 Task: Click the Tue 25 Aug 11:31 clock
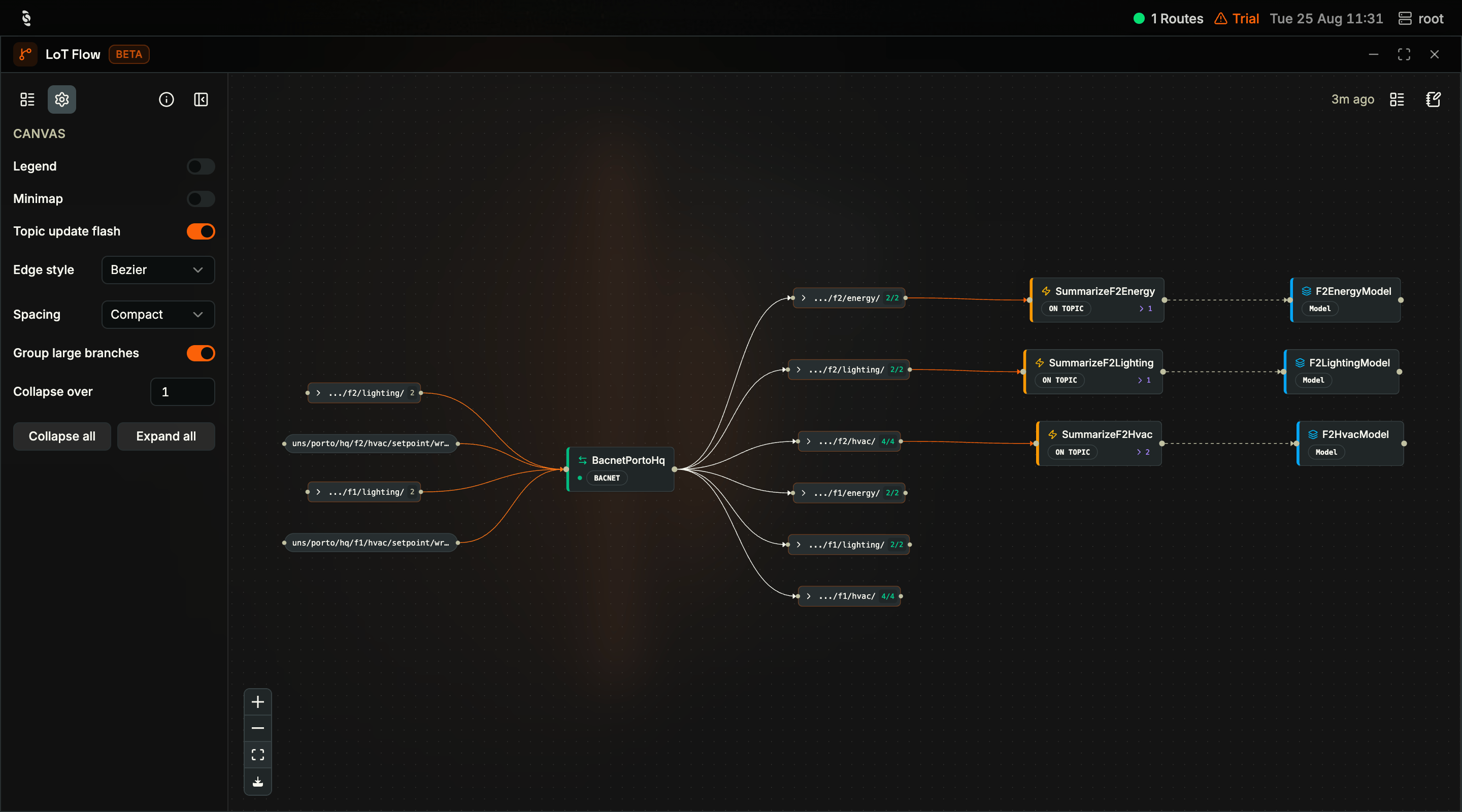[1326, 19]
